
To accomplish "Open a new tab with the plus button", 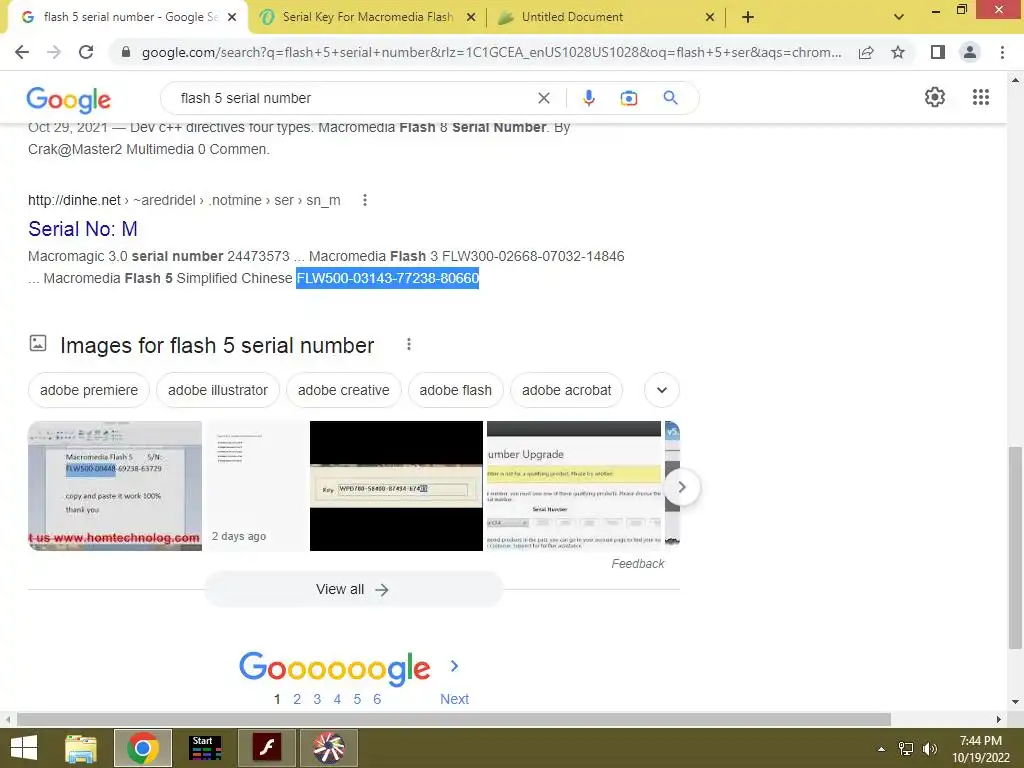I will coord(748,17).
